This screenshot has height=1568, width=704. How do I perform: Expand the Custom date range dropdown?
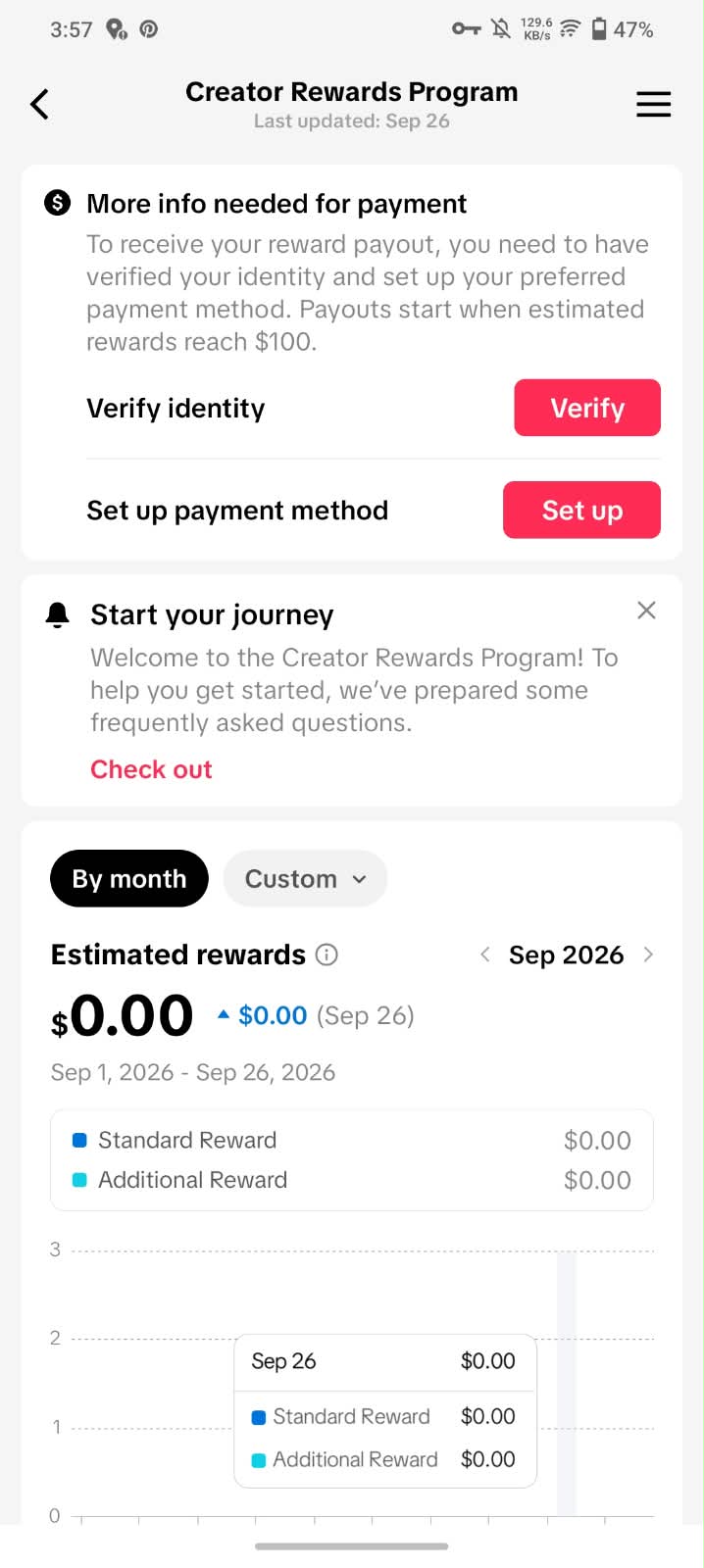tap(305, 878)
